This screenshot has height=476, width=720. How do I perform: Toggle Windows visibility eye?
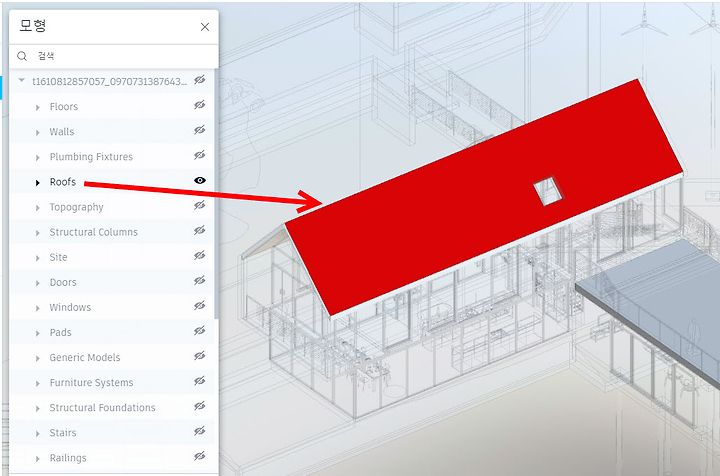point(199,306)
